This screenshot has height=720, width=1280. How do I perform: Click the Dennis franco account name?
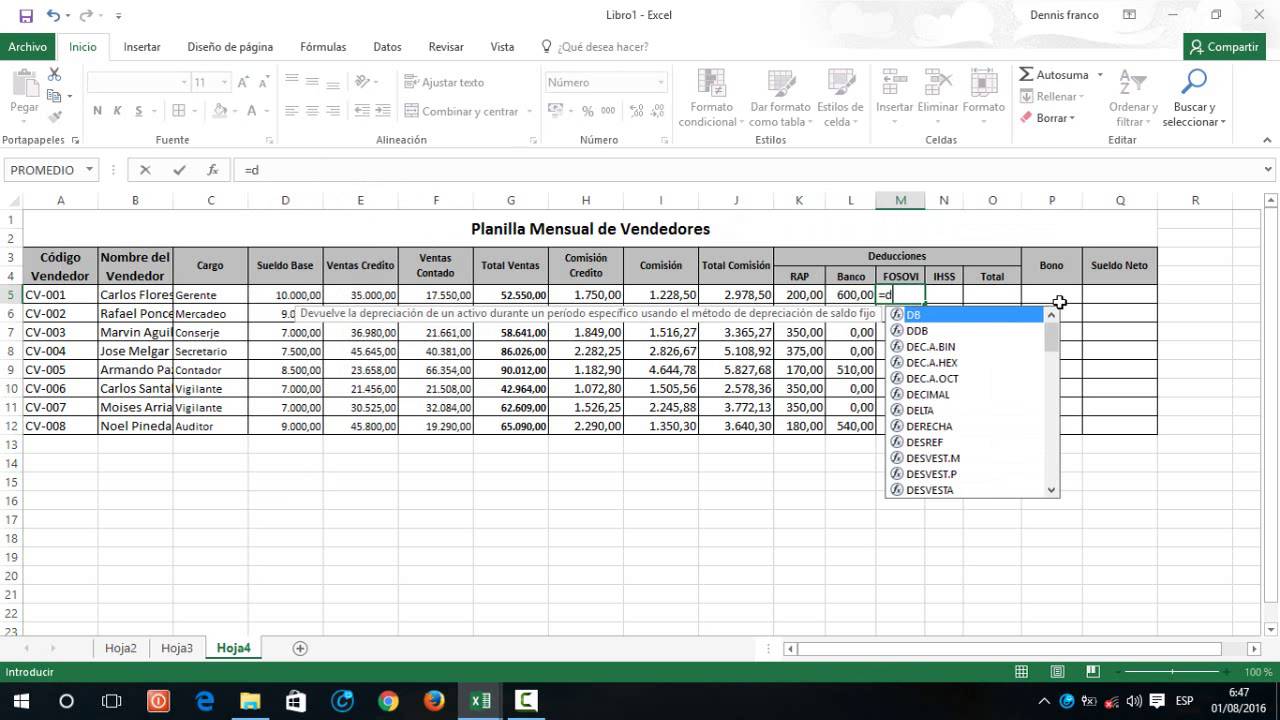pyautogui.click(x=1064, y=15)
